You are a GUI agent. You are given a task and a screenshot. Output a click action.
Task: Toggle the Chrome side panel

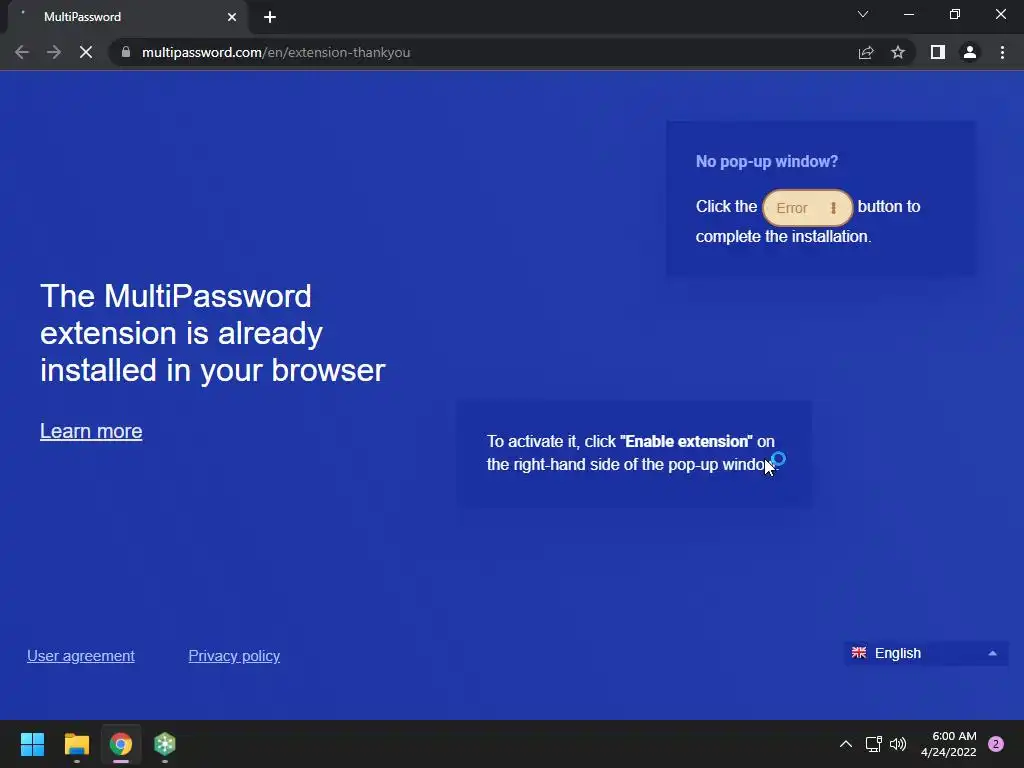(x=938, y=52)
